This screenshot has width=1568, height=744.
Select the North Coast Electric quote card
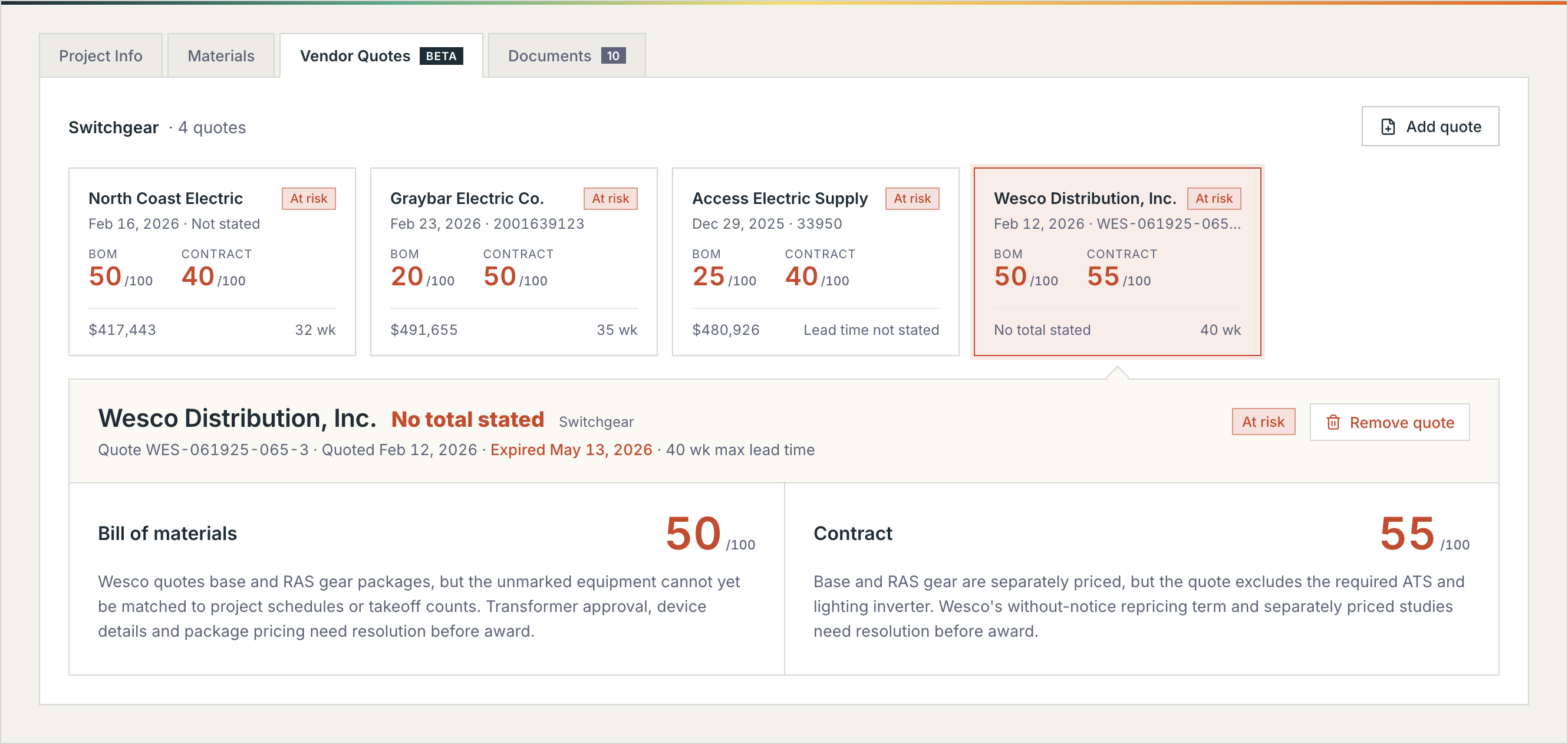212,262
